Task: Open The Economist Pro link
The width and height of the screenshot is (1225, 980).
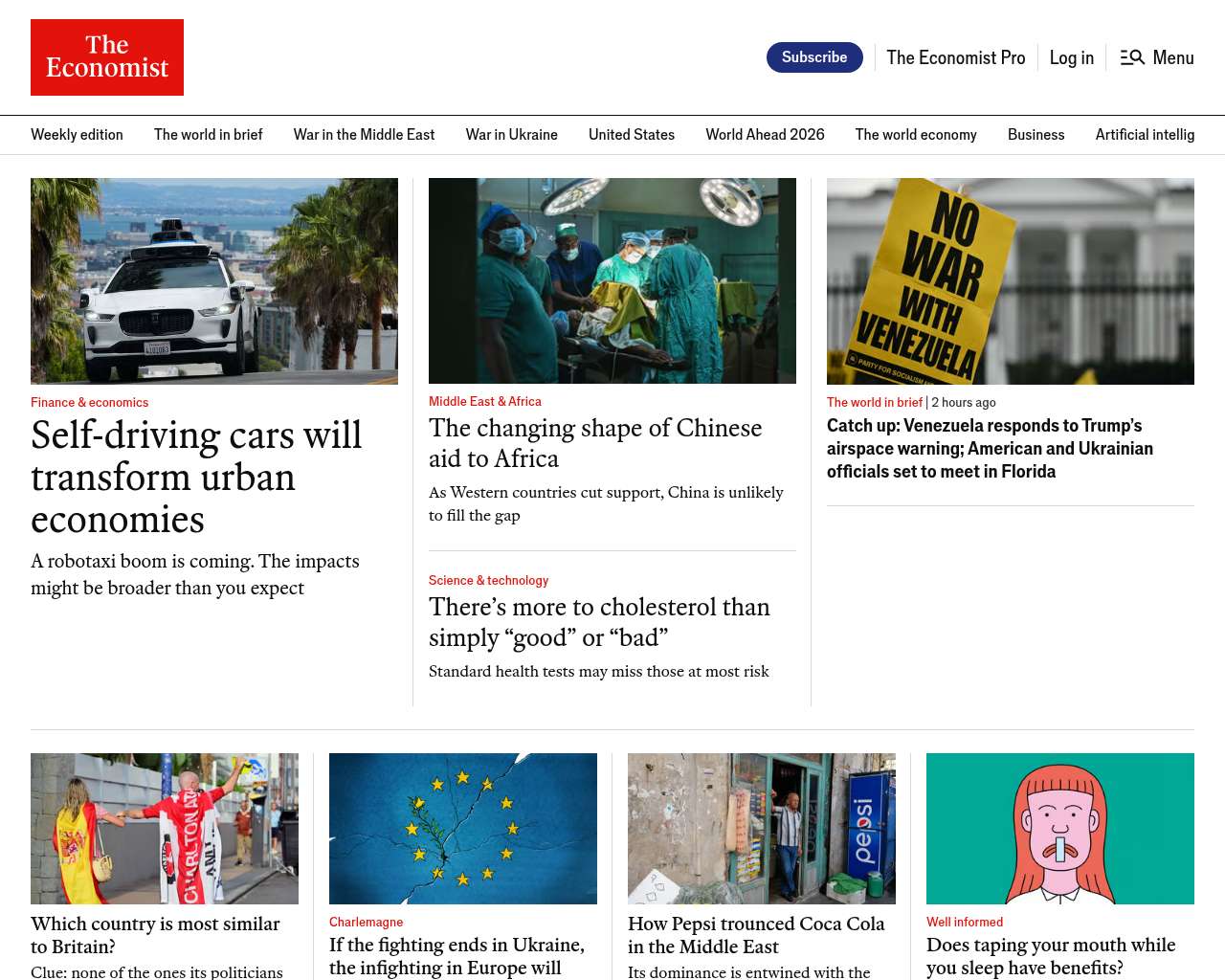Action: point(955,57)
